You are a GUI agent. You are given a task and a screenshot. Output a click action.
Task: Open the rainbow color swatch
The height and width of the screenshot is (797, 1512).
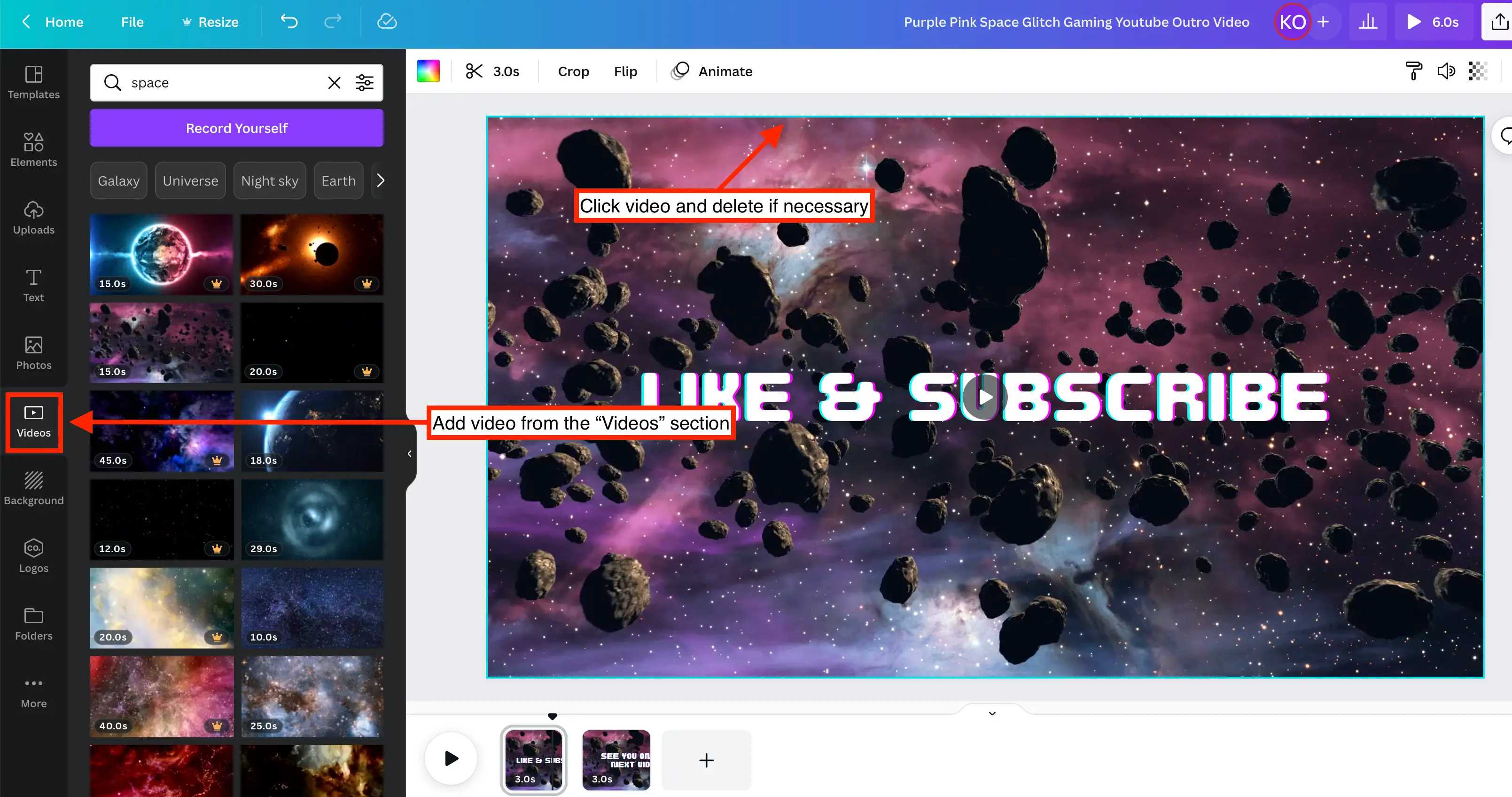click(429, 71)
